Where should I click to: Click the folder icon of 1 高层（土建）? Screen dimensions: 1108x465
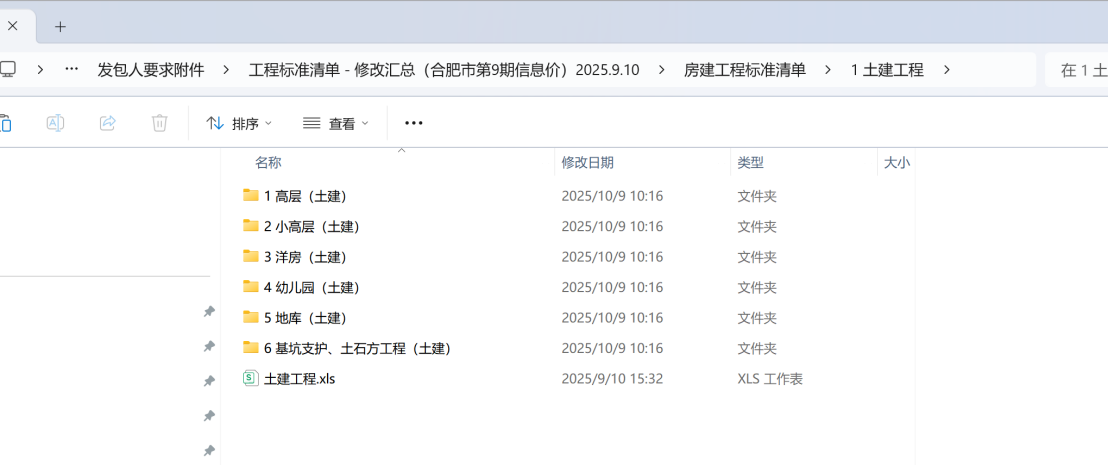251,196
